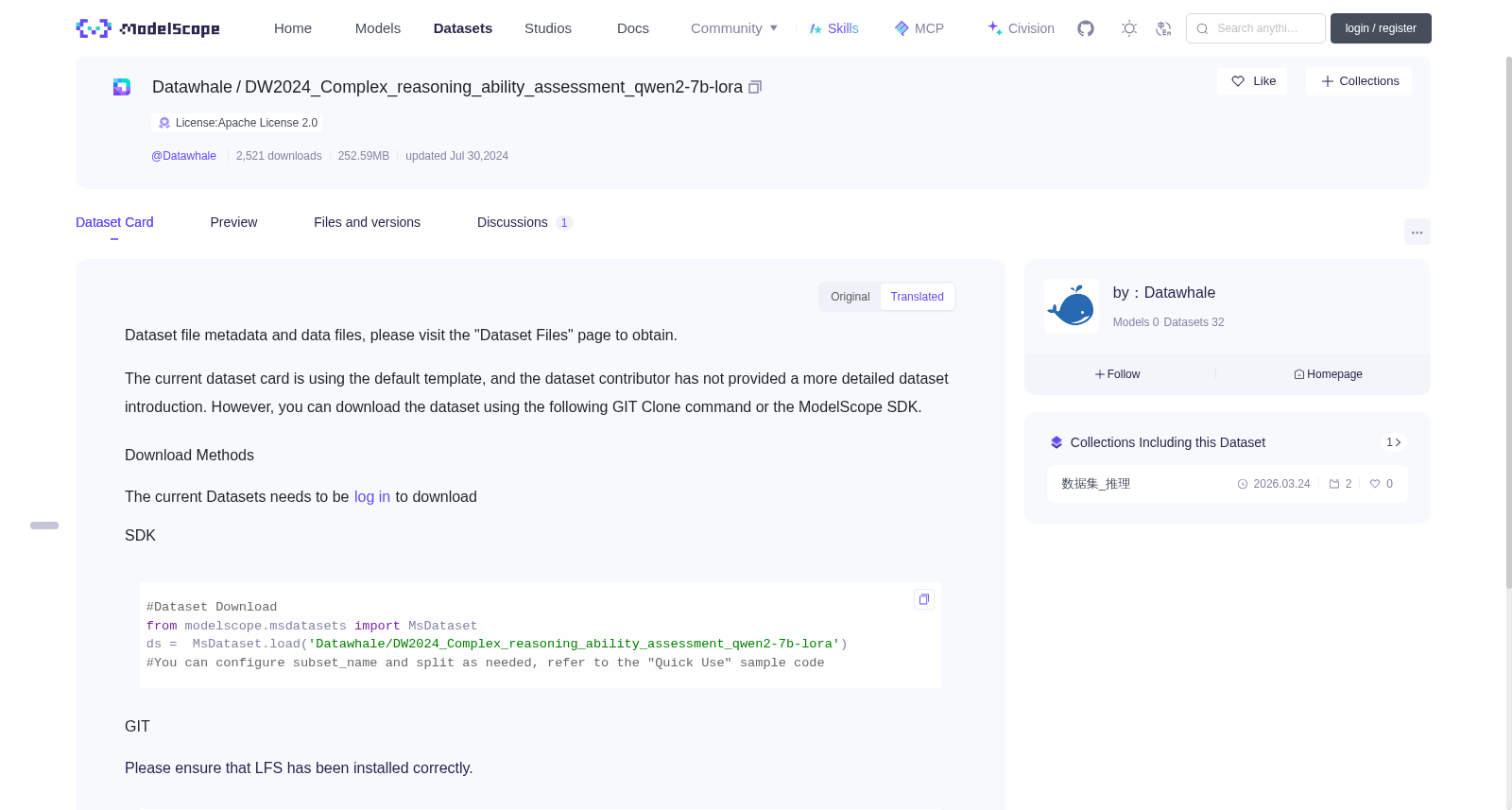Click the clock date icon on 数据集_推理
The height and width of the screenshot is (810, 1512).
point(1243,484)
